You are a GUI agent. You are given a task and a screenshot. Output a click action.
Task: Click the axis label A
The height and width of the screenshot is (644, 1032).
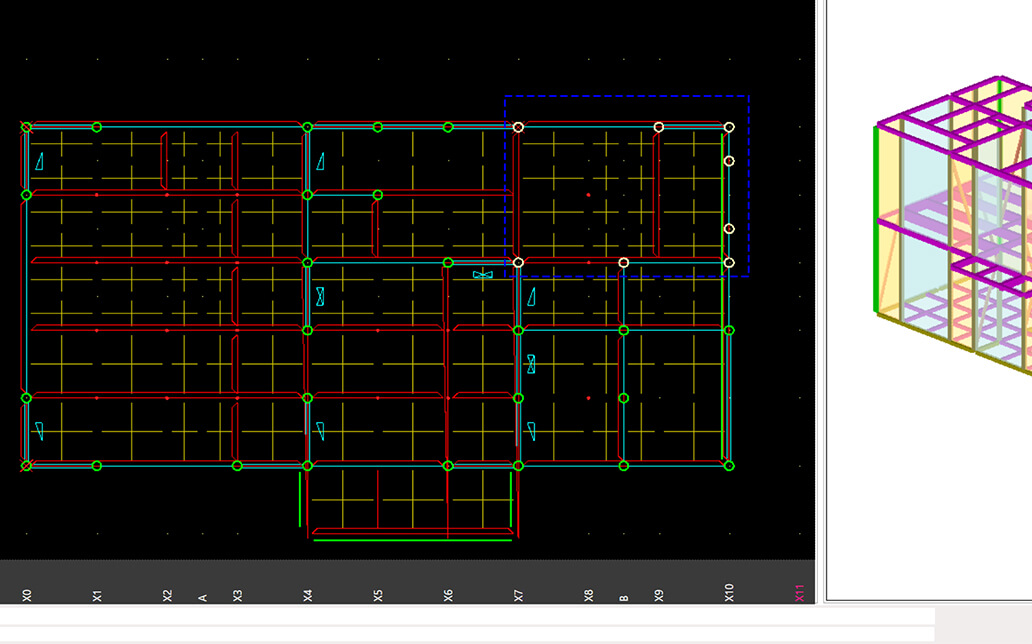pyautogui.click(x=203, y=598)
